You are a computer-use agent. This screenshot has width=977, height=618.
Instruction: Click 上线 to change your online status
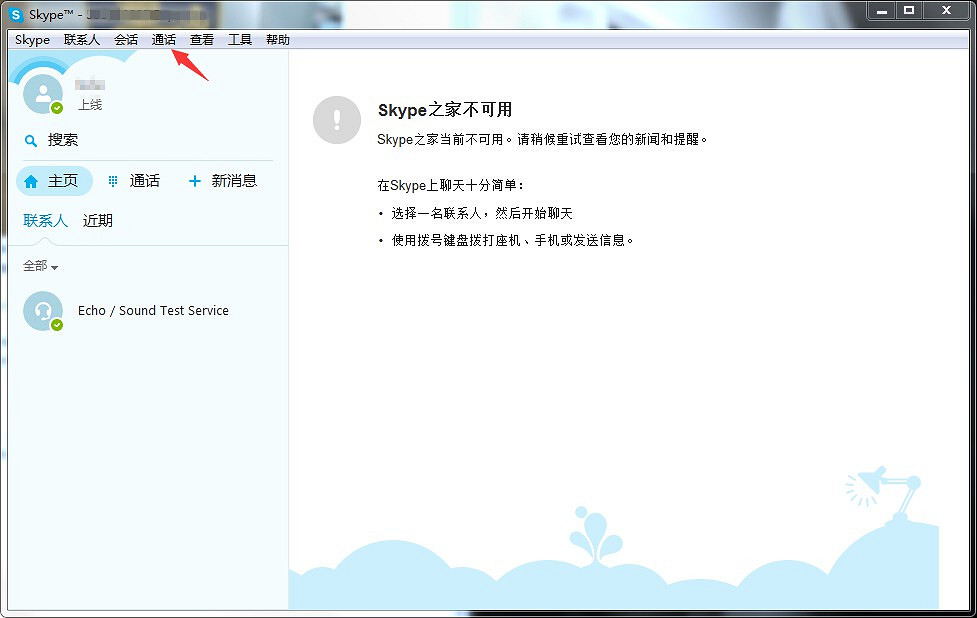89,104
